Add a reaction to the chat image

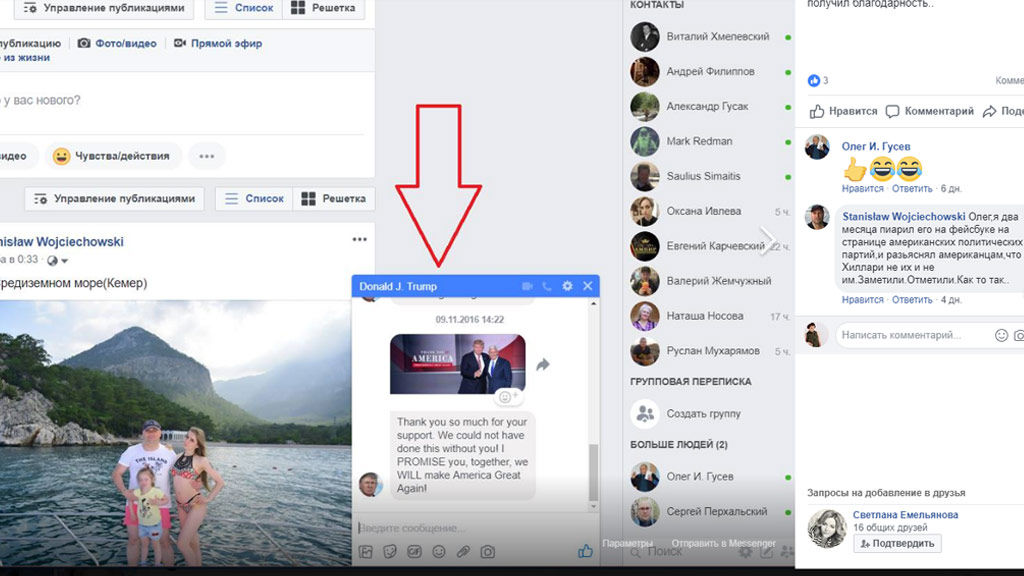tap(509, 397)
